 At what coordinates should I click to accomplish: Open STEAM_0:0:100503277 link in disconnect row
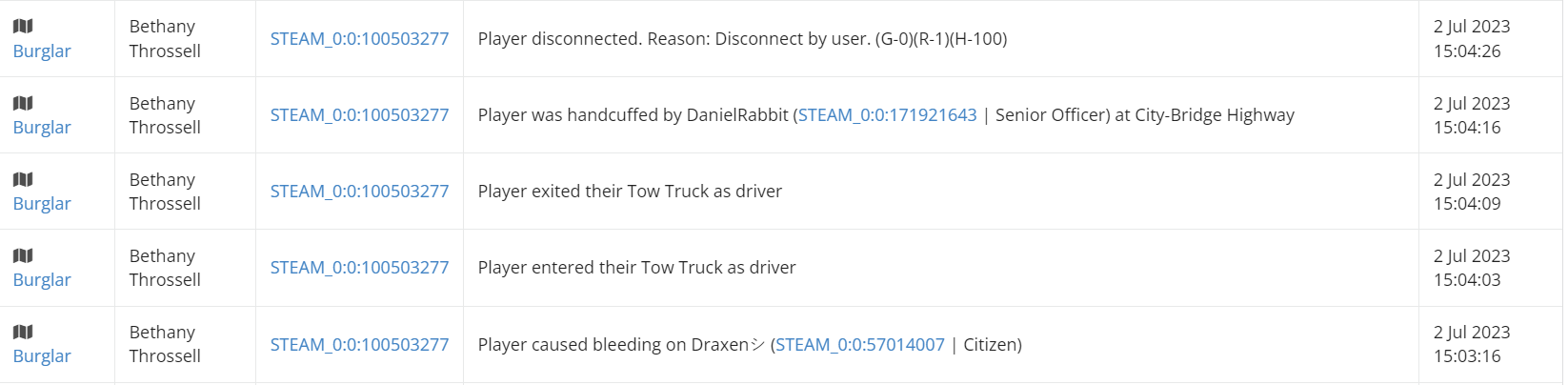coord(359,39)
